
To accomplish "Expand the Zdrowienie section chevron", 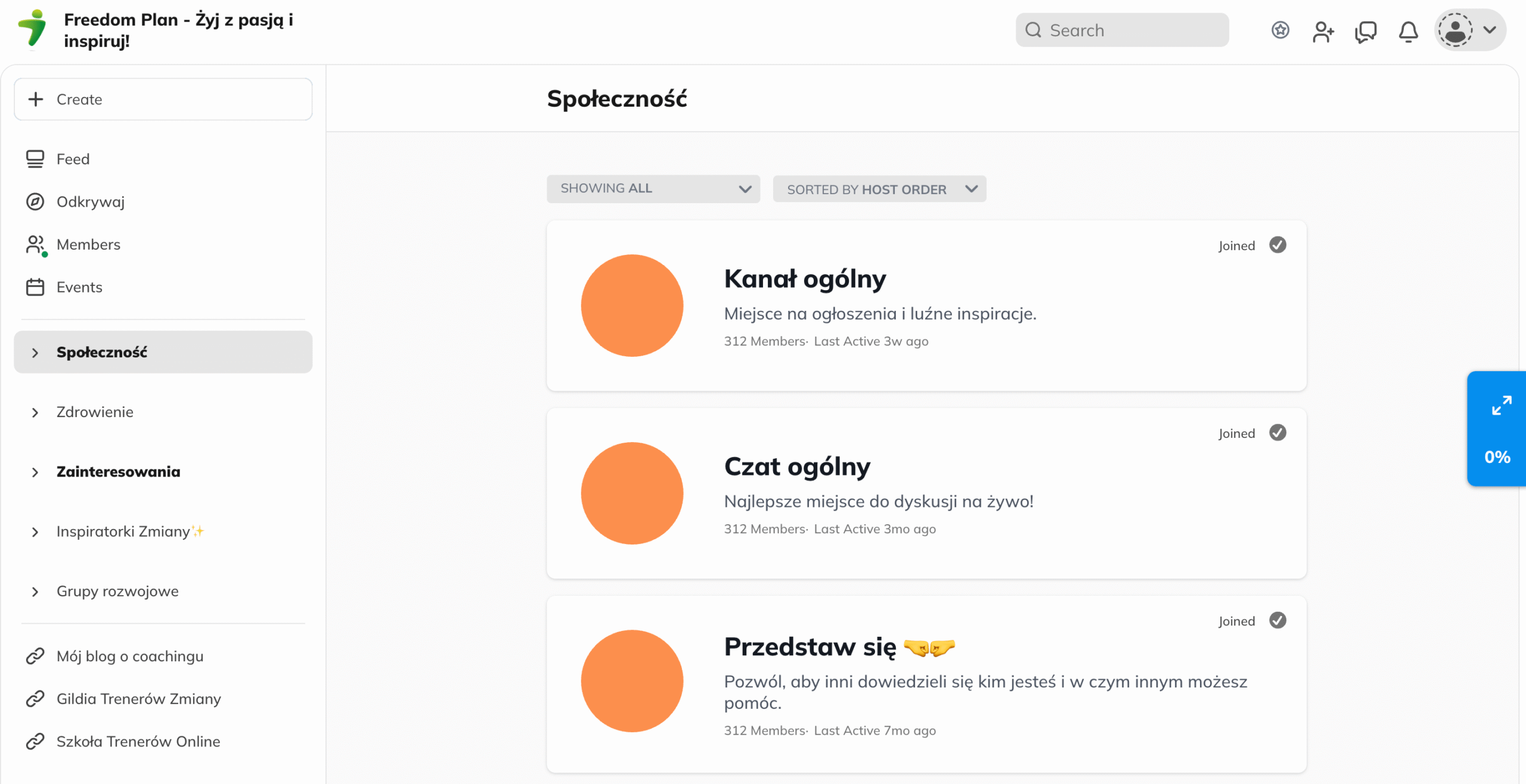I will [x=35, y=412].
